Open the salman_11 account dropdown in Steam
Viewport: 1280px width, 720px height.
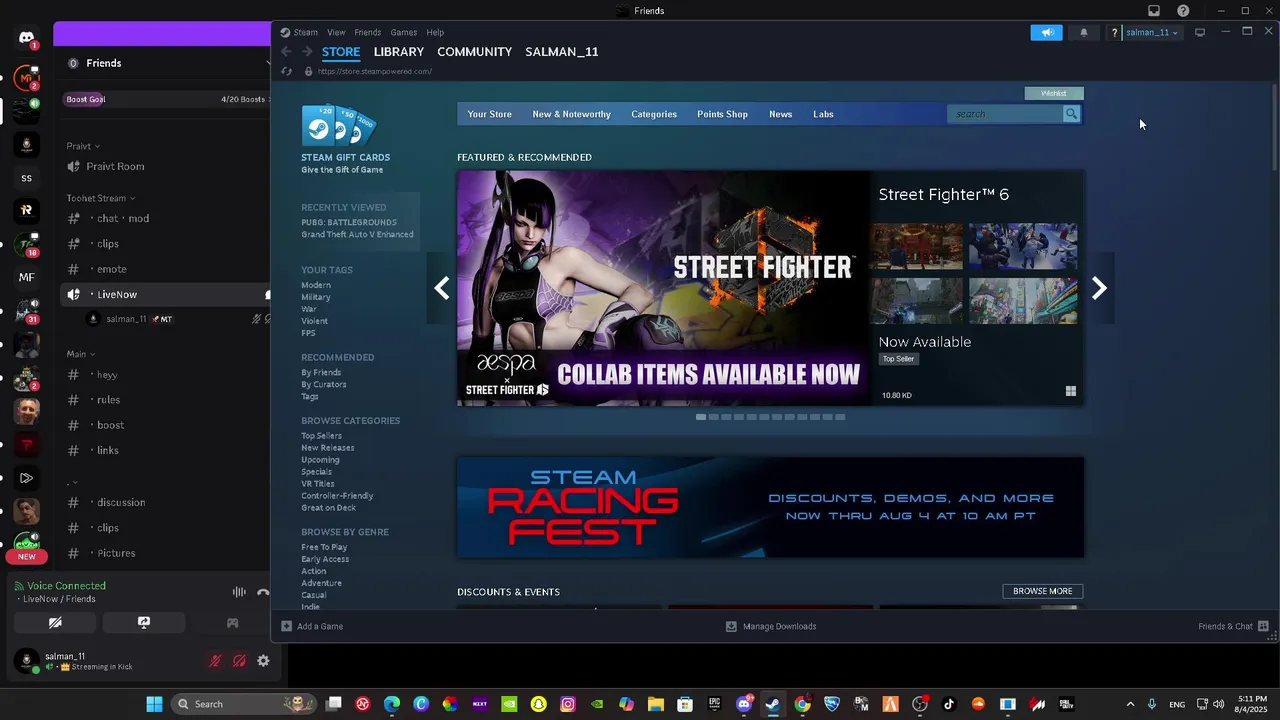[x=1153, y=32]
